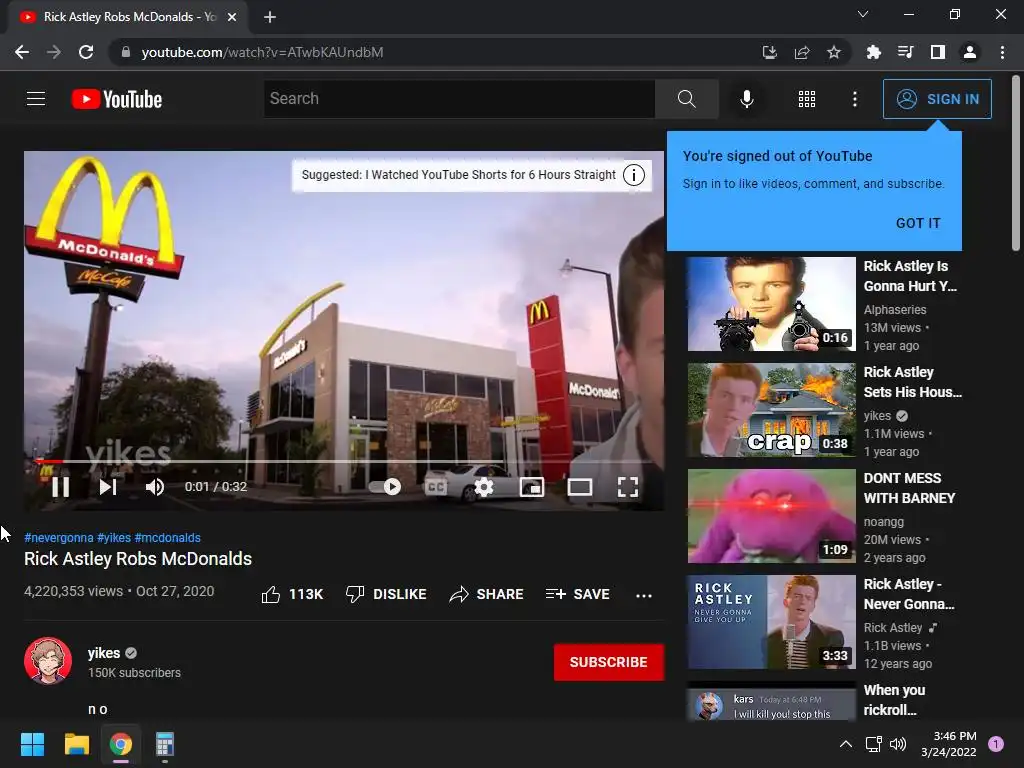This screenshot has width=1024, height=768.
Task: Open the player settings gear
Action: pyautogui.click(x=484, y=487)
